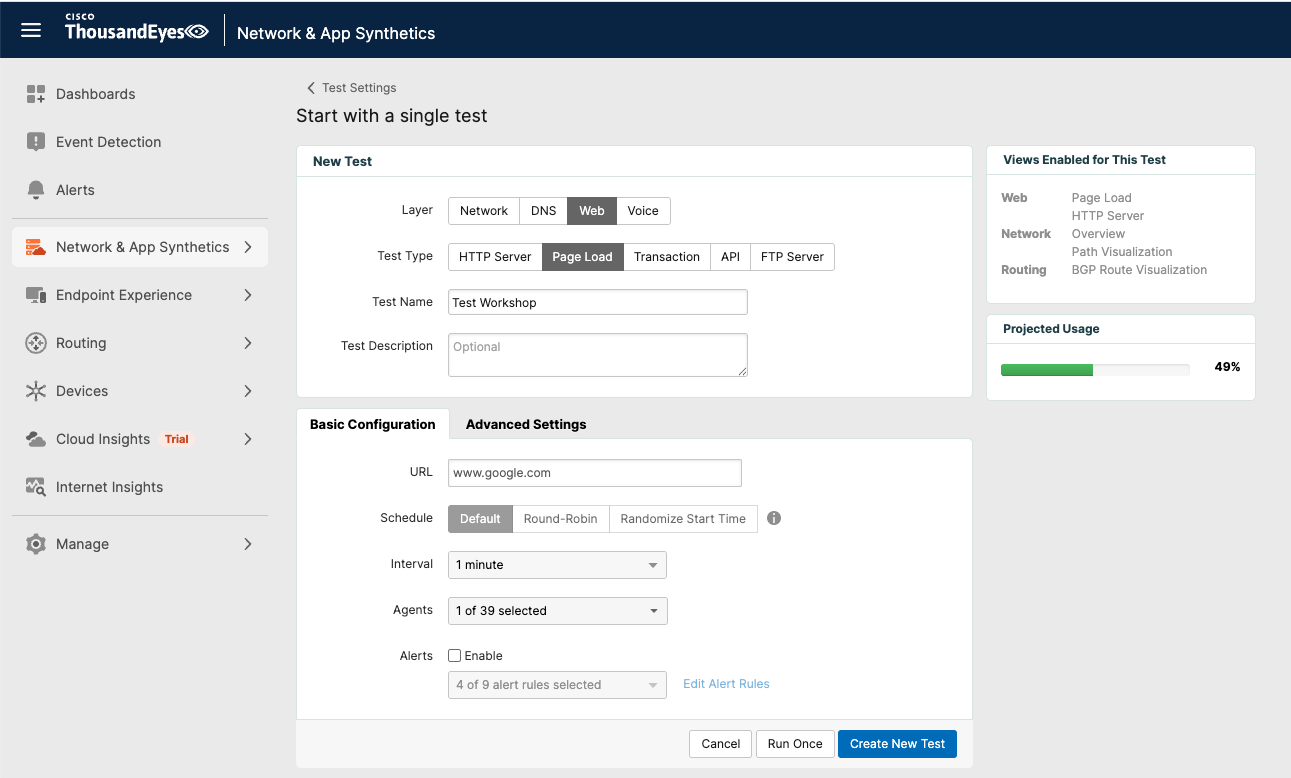Expand Devices submenu chevron

tap(248, 391)
